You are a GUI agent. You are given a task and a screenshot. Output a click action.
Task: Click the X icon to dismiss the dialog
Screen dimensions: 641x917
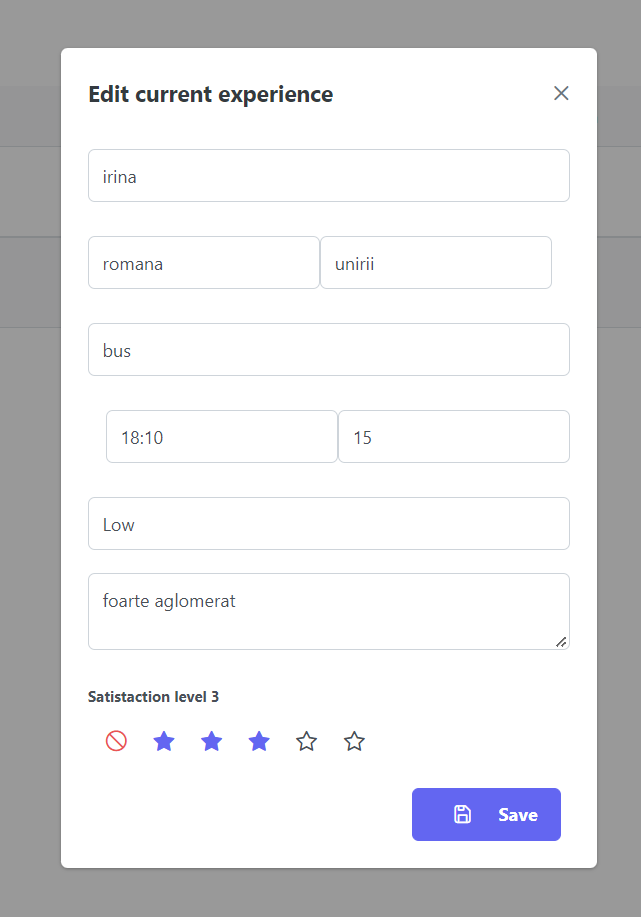coord(561,93)
